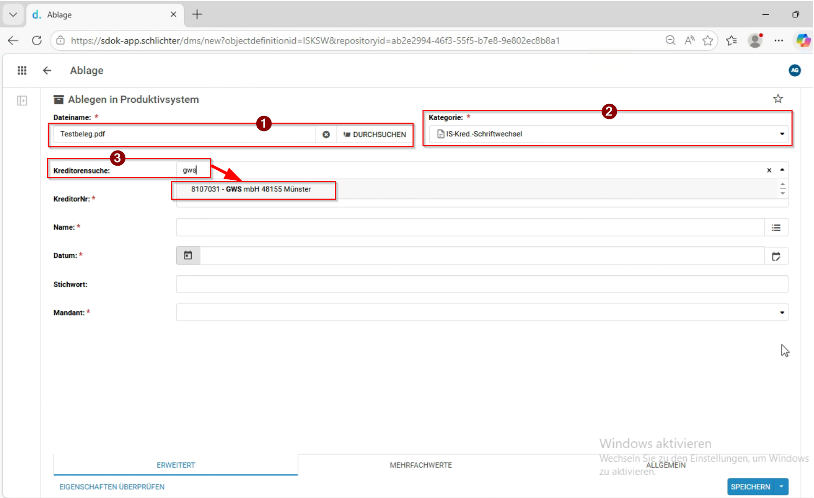This screenshot has width=814, height=498.
Task: Click EIGENSCHAFTEN ÜBERPRÜFEN link
Action: [112, 487]
